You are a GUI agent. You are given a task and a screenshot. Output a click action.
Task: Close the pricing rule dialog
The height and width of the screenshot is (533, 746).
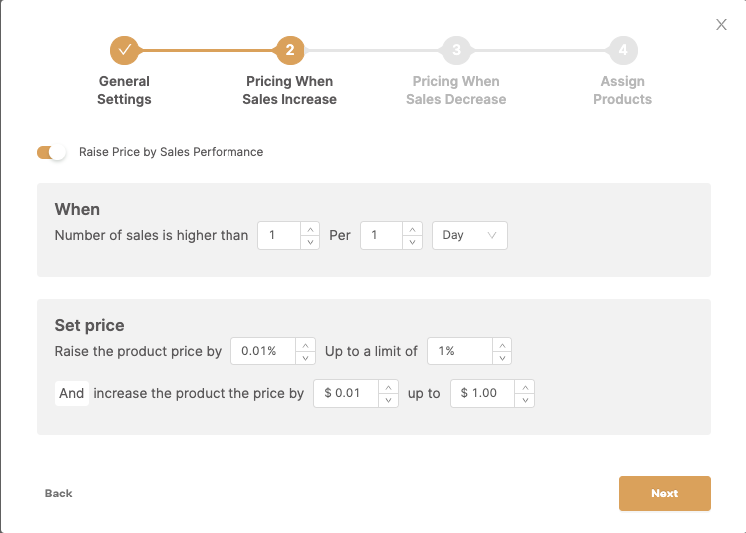coord(721,25)
